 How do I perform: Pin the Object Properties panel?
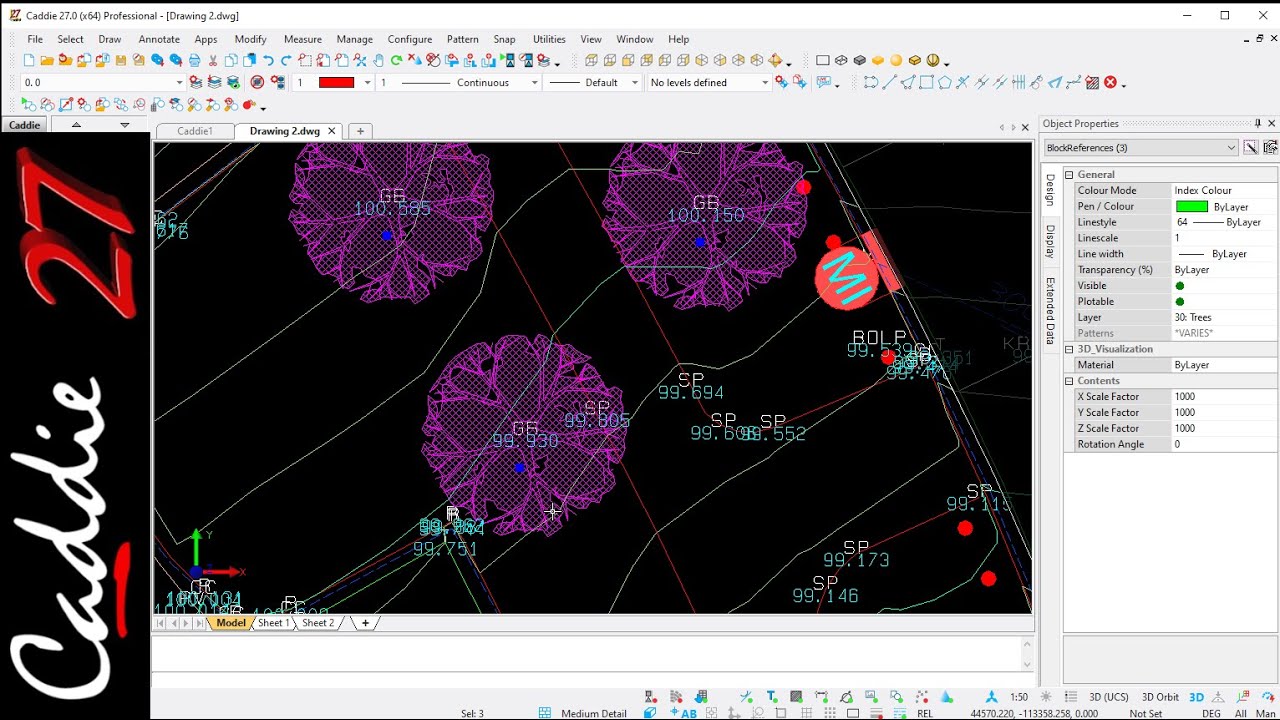pos(1257,124)
